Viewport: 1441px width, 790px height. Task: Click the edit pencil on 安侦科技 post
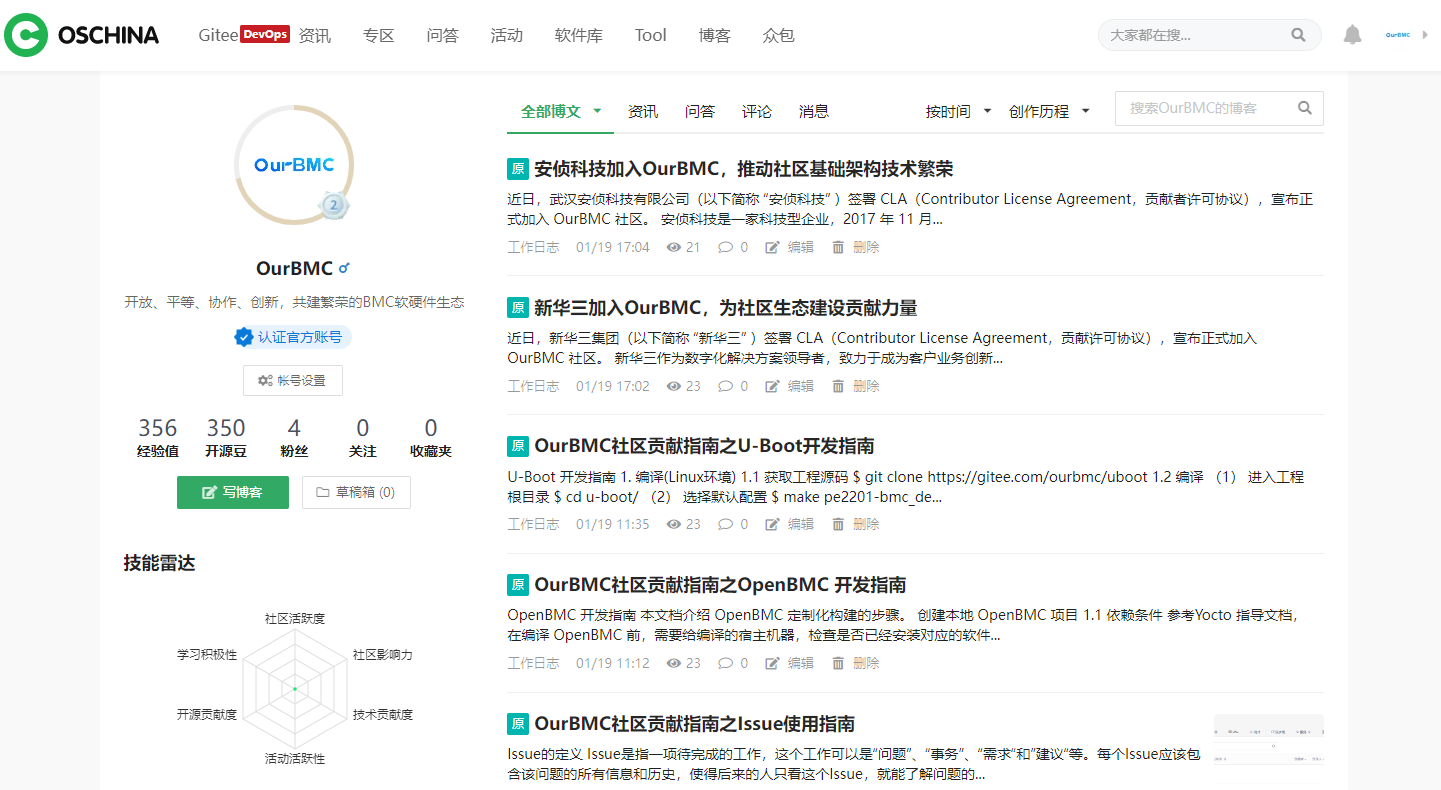pyautogui.click(x=772, y=247)
